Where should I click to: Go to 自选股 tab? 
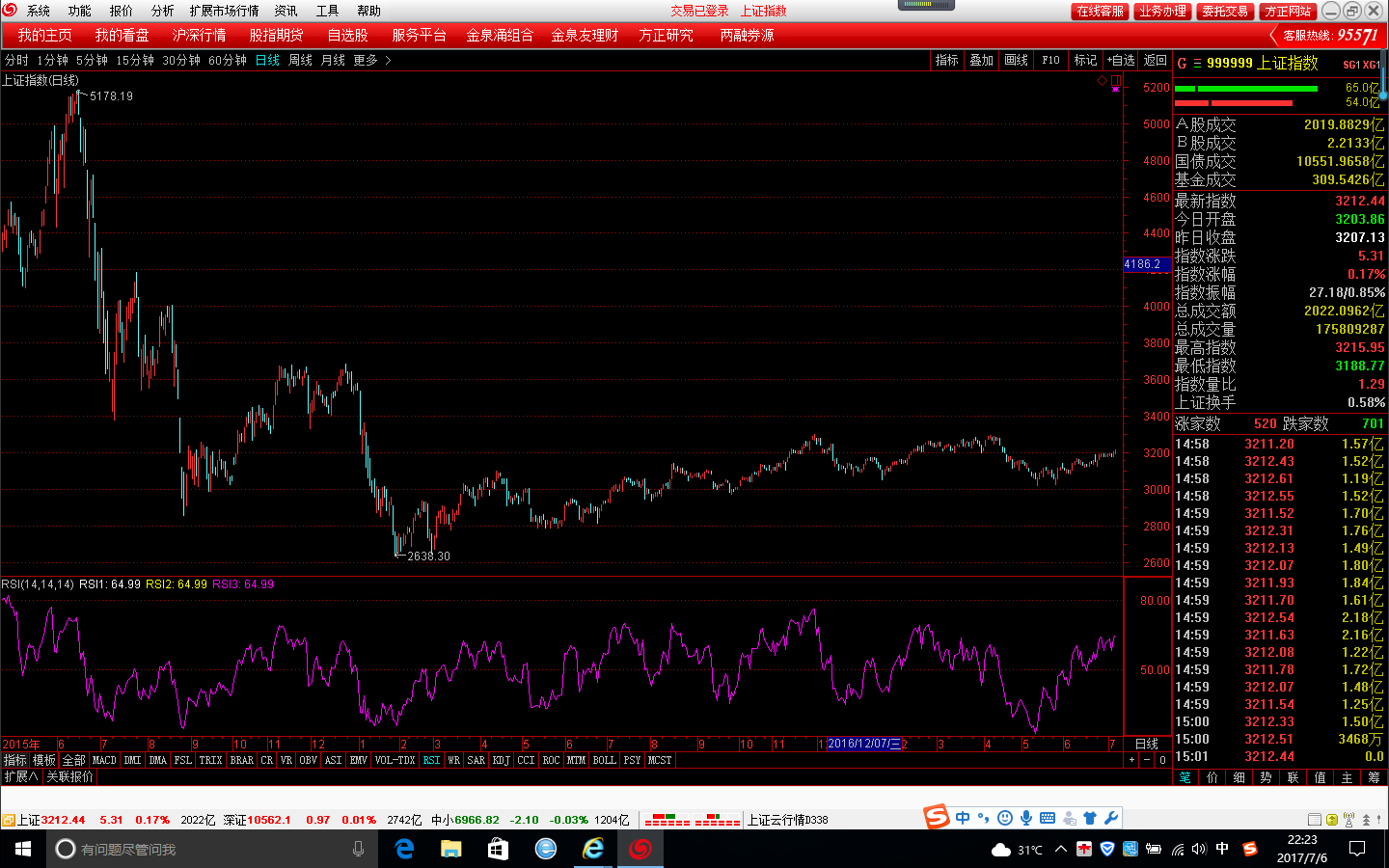(347, 35)
